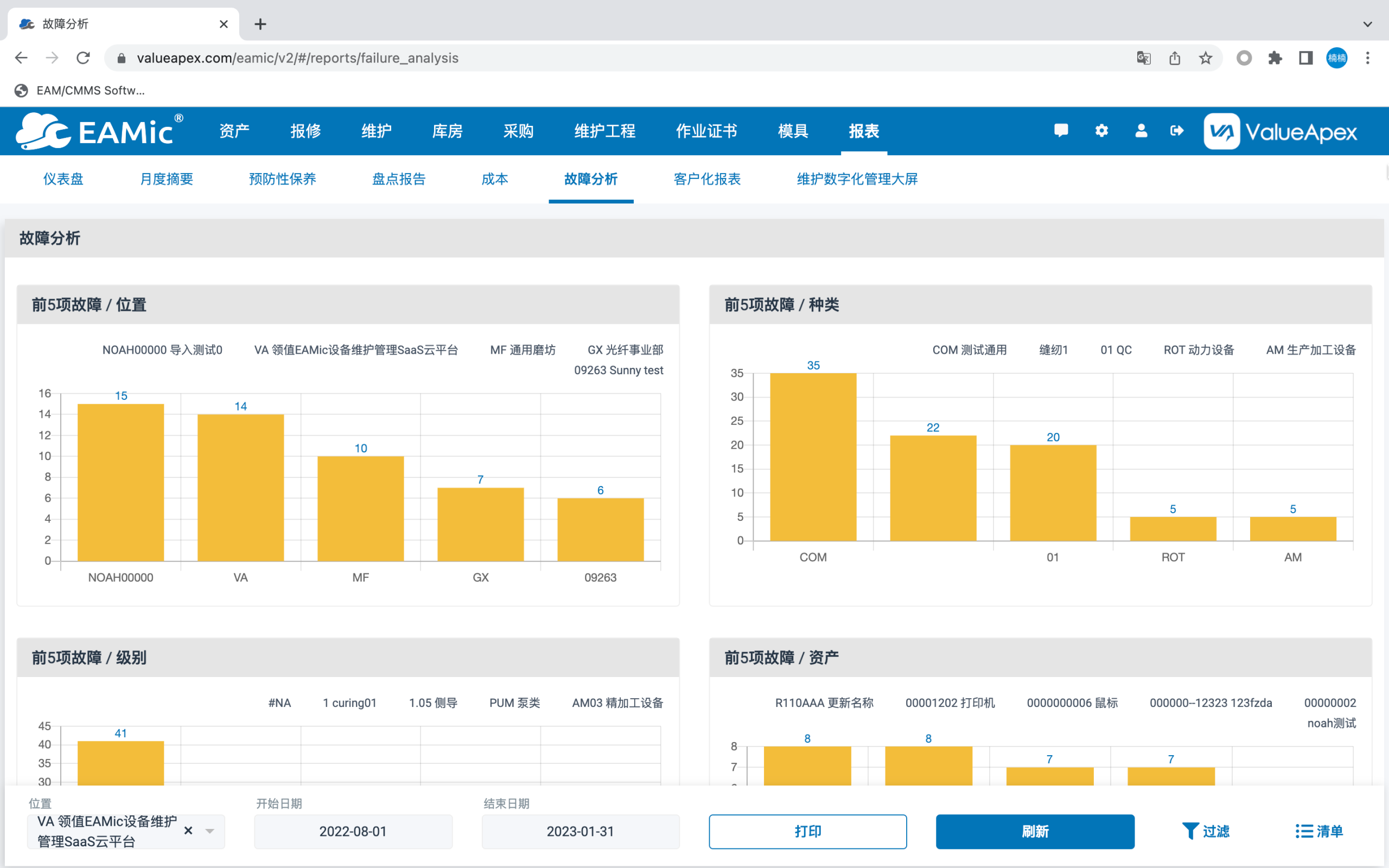
Task: Clear the selected 位置 value
Action: pyautogui.click(x=188, y=831)
